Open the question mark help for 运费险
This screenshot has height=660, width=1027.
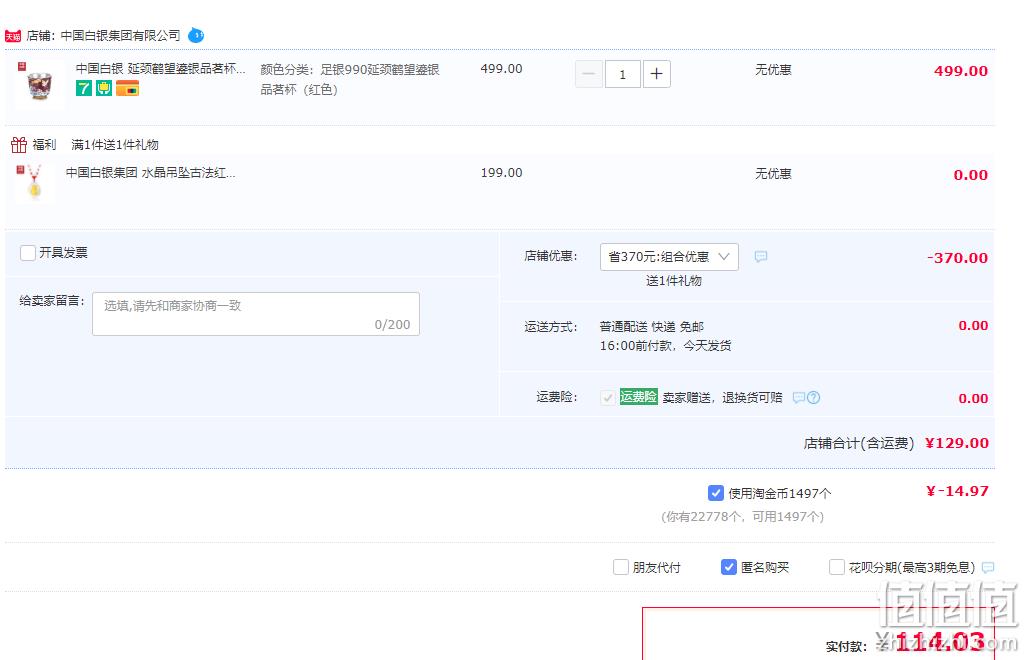pos(813,397)
